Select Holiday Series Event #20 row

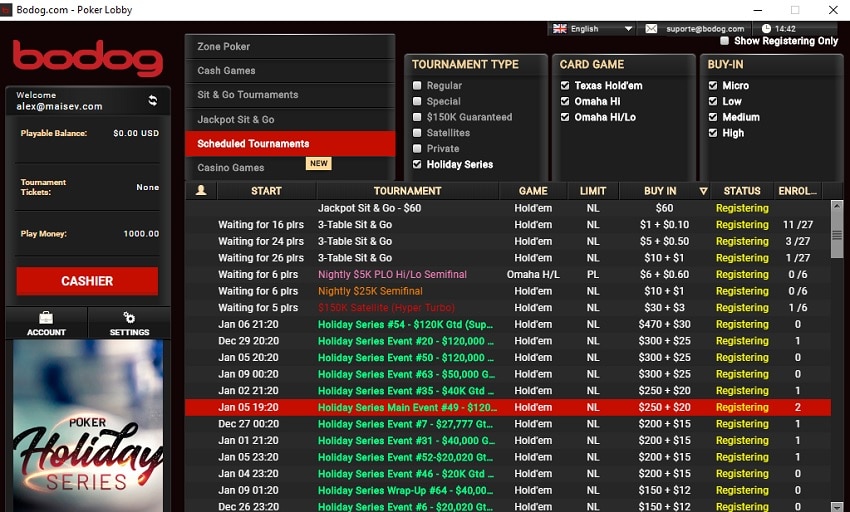pyautogui.click(x=508, y=341)
